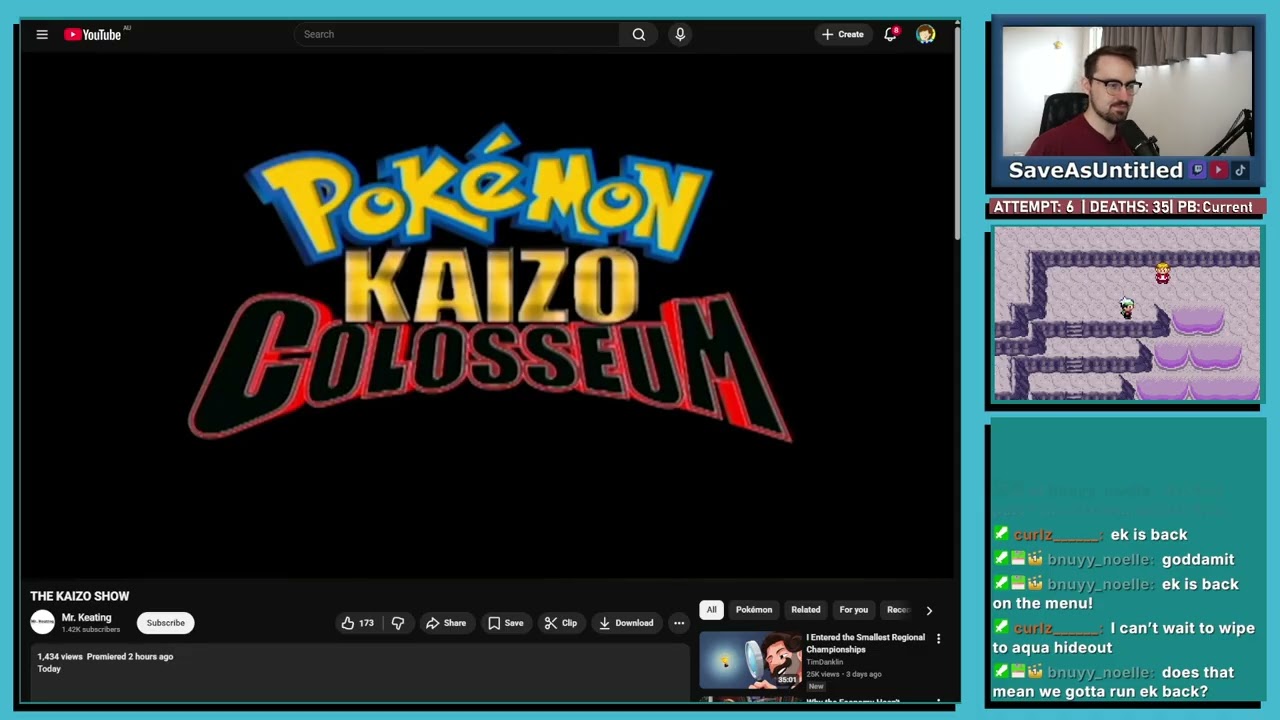Screen dimensions: 1280x720
Task: Select the All filter chip
Action: click(x=712, y=610)
